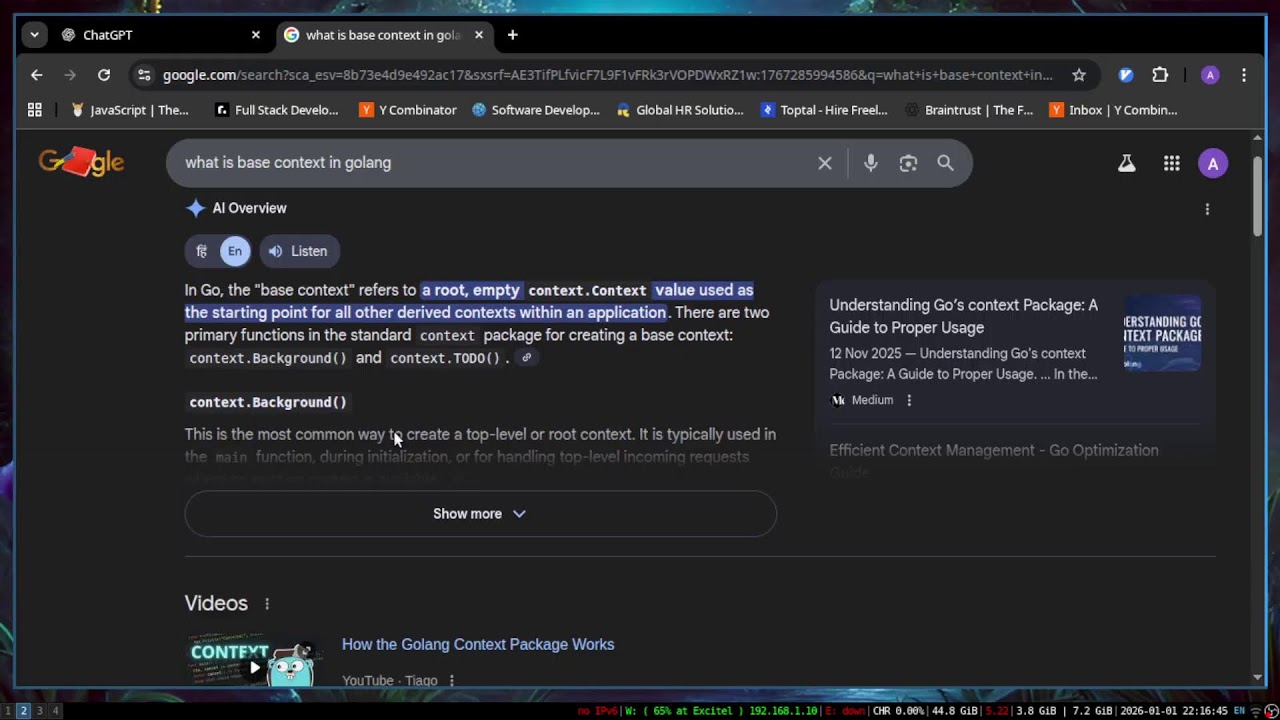Viewport: 1280px width, 720px height.
Task: Clear the search query with X
Action: (825, 163)
